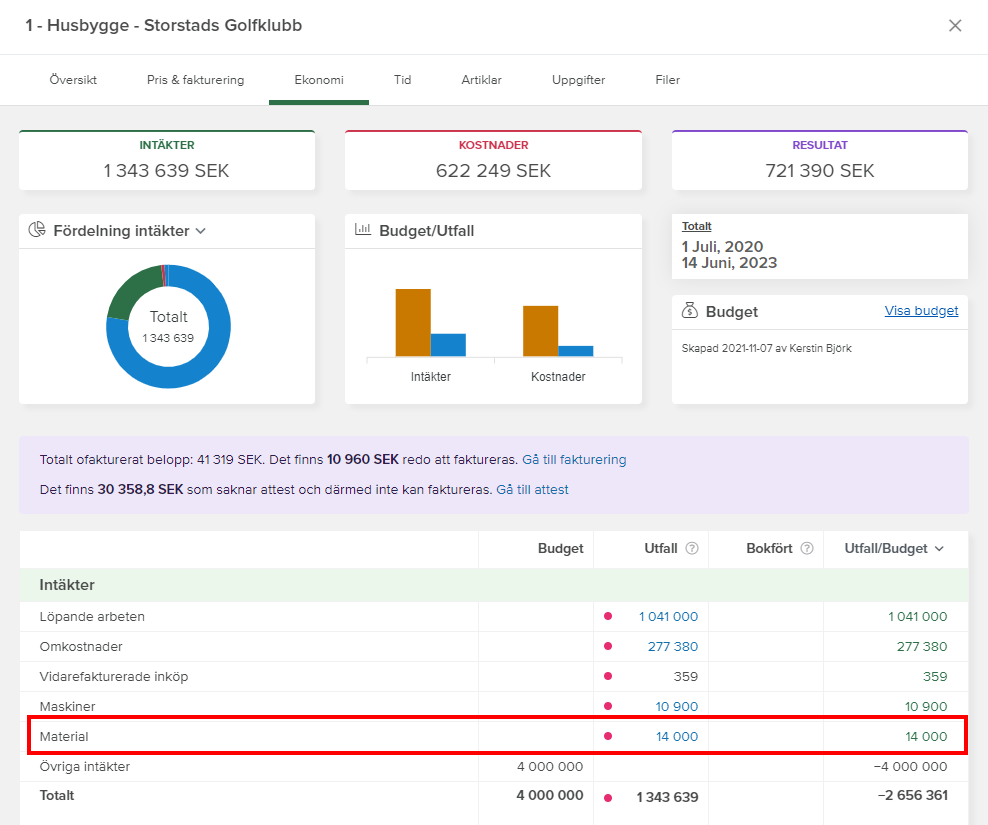Click the Visa budget link

tap(921, 311)
